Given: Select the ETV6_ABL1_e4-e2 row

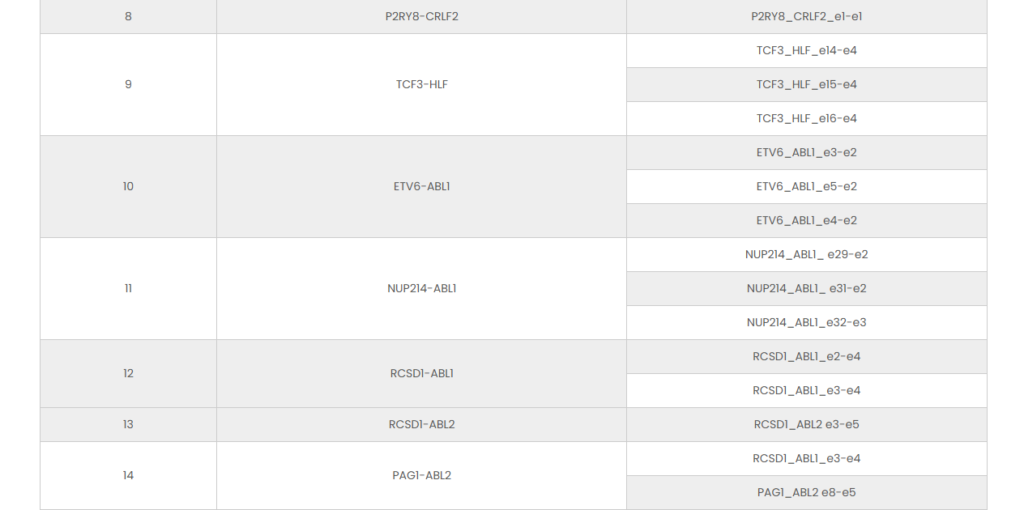Looking at the screenshot, I should click(806, 221).
